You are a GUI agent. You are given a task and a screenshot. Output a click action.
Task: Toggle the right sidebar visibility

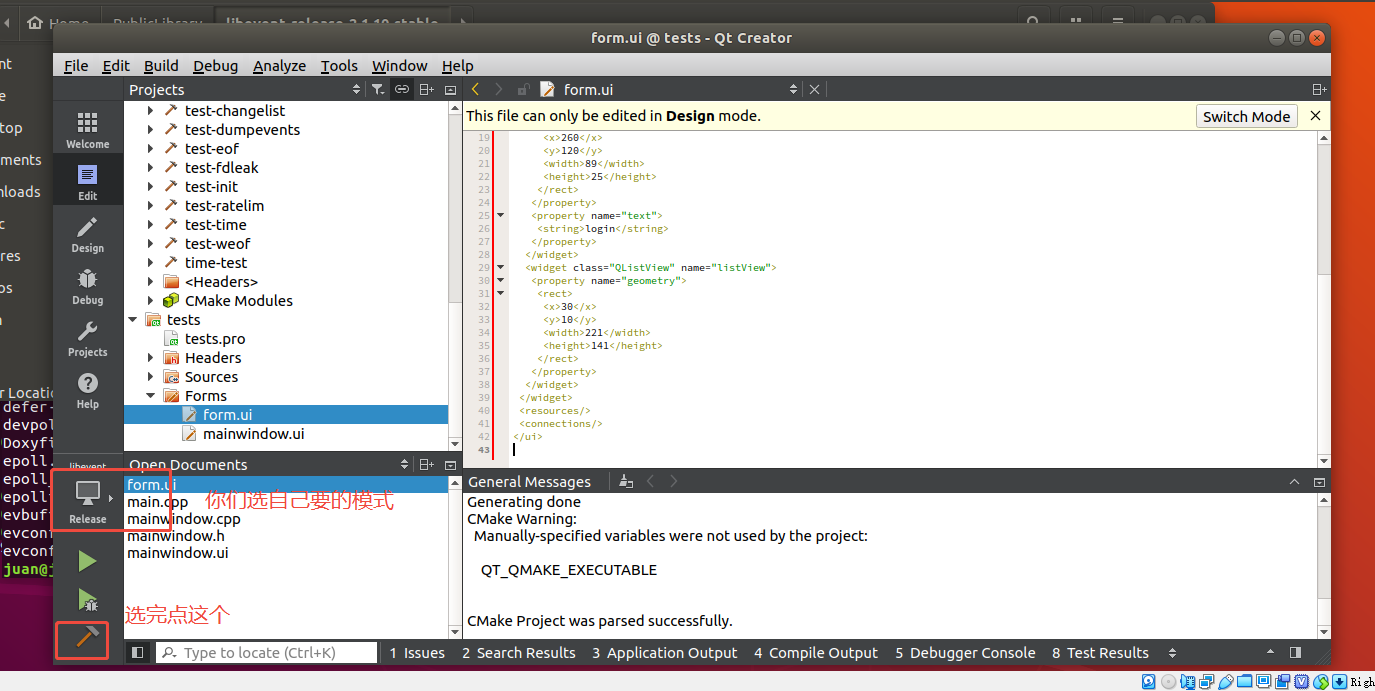coord(1295,652)
